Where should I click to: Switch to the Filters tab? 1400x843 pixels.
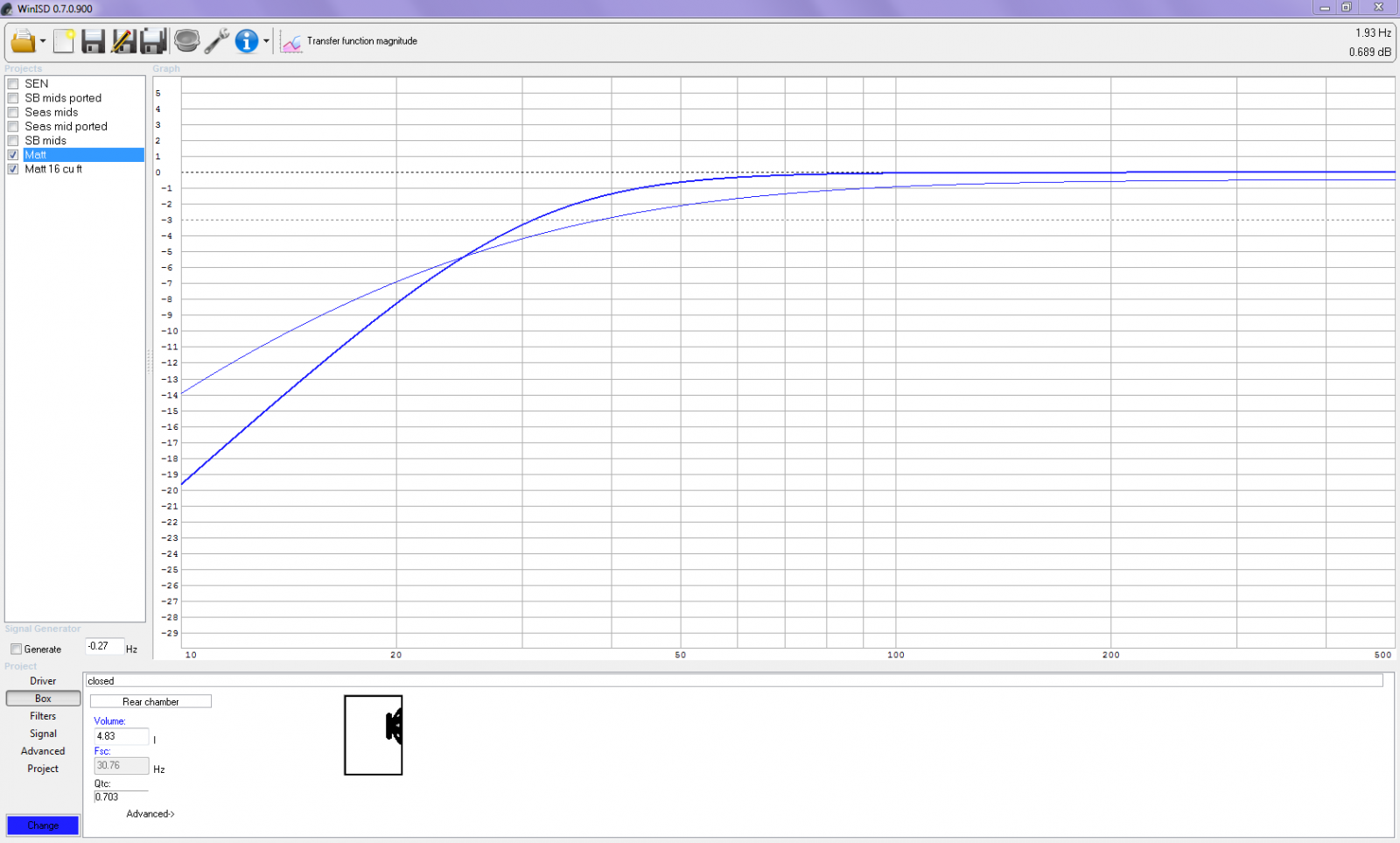click(43, 716)
